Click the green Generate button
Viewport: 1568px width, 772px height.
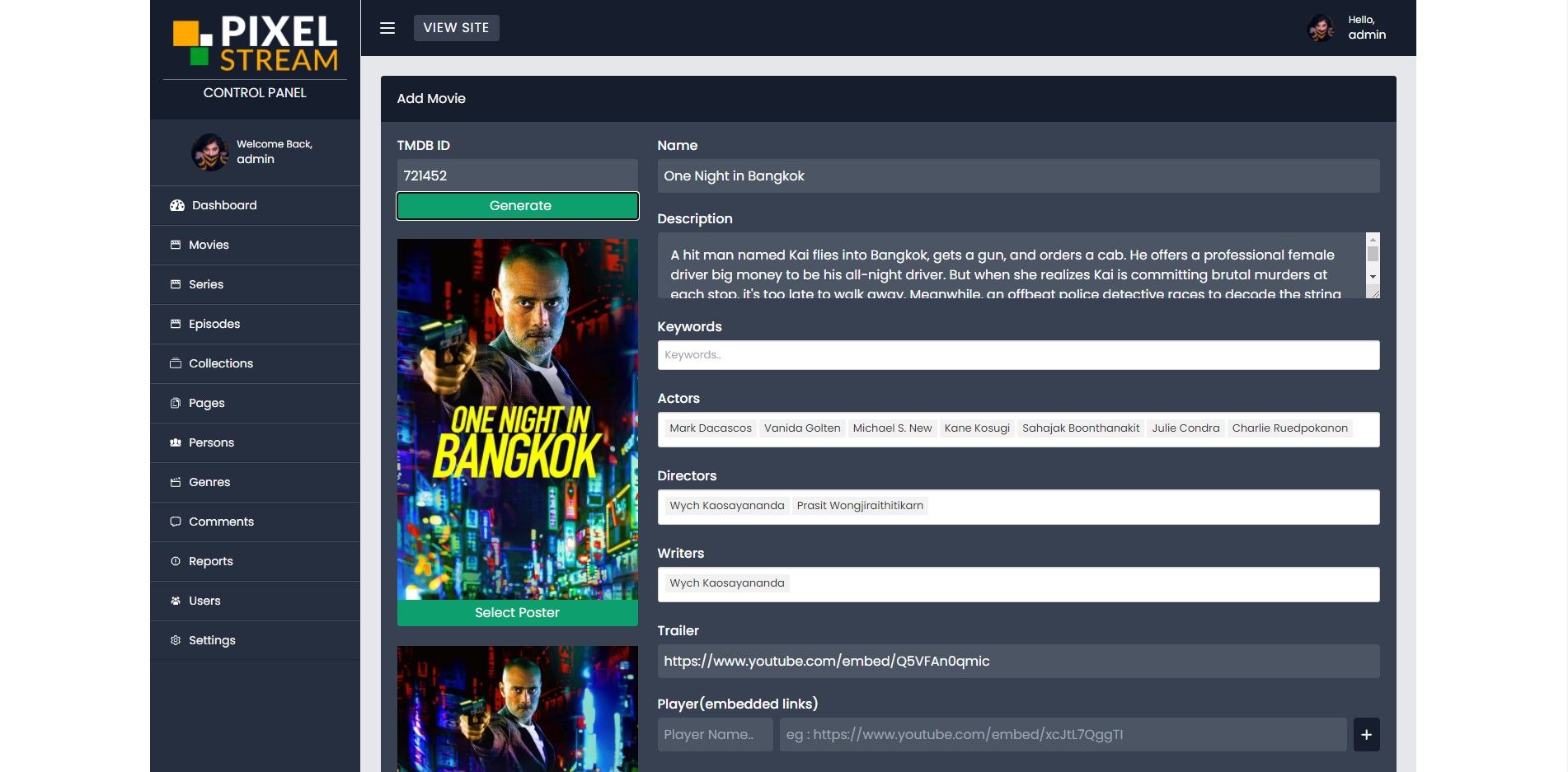(518, 206)
